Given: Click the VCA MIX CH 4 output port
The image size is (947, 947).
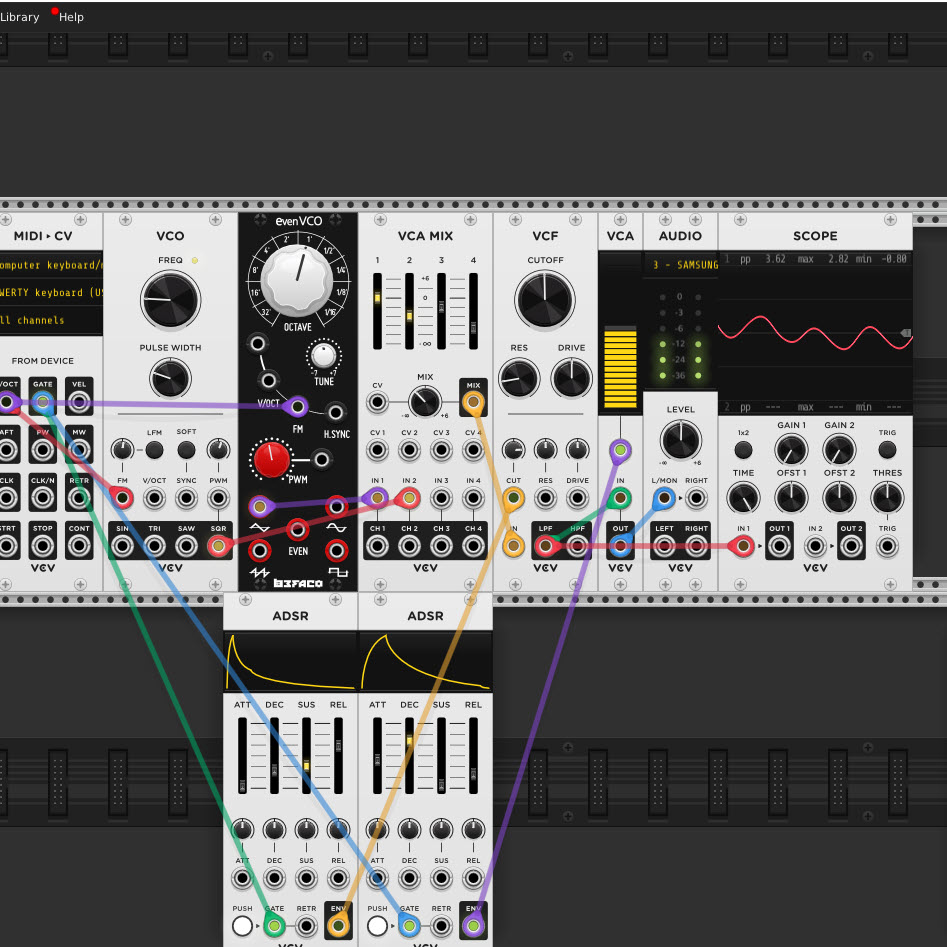Looking at the screenshot, I should point(473,546).
